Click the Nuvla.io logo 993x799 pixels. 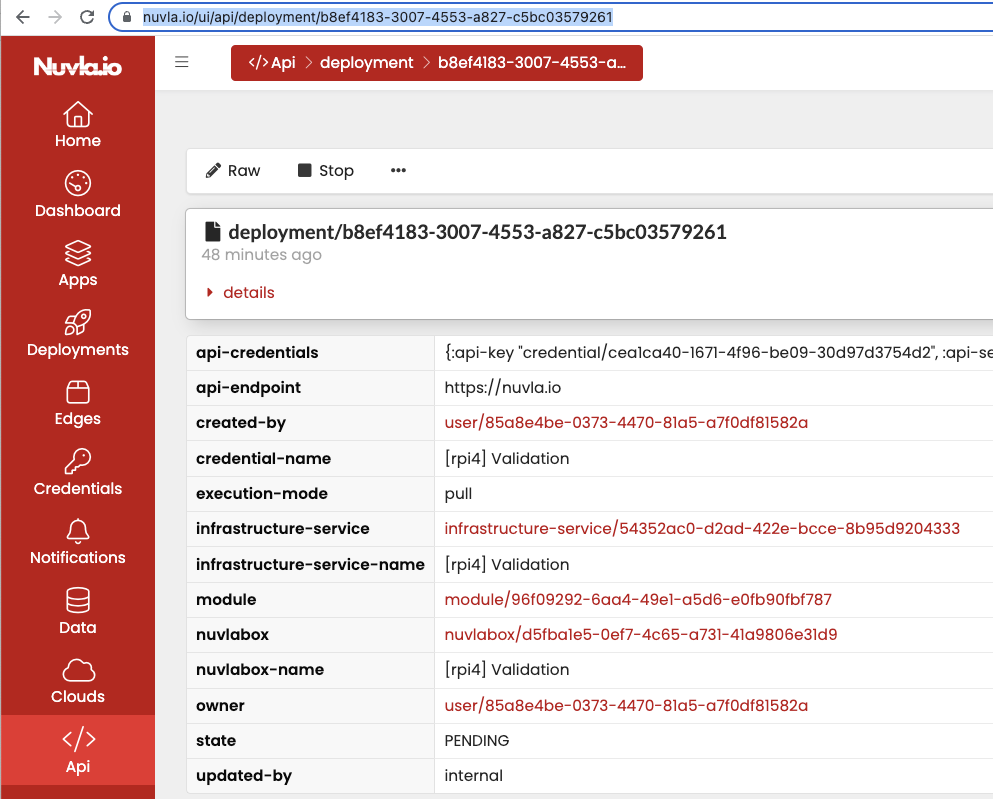point(77,66)
